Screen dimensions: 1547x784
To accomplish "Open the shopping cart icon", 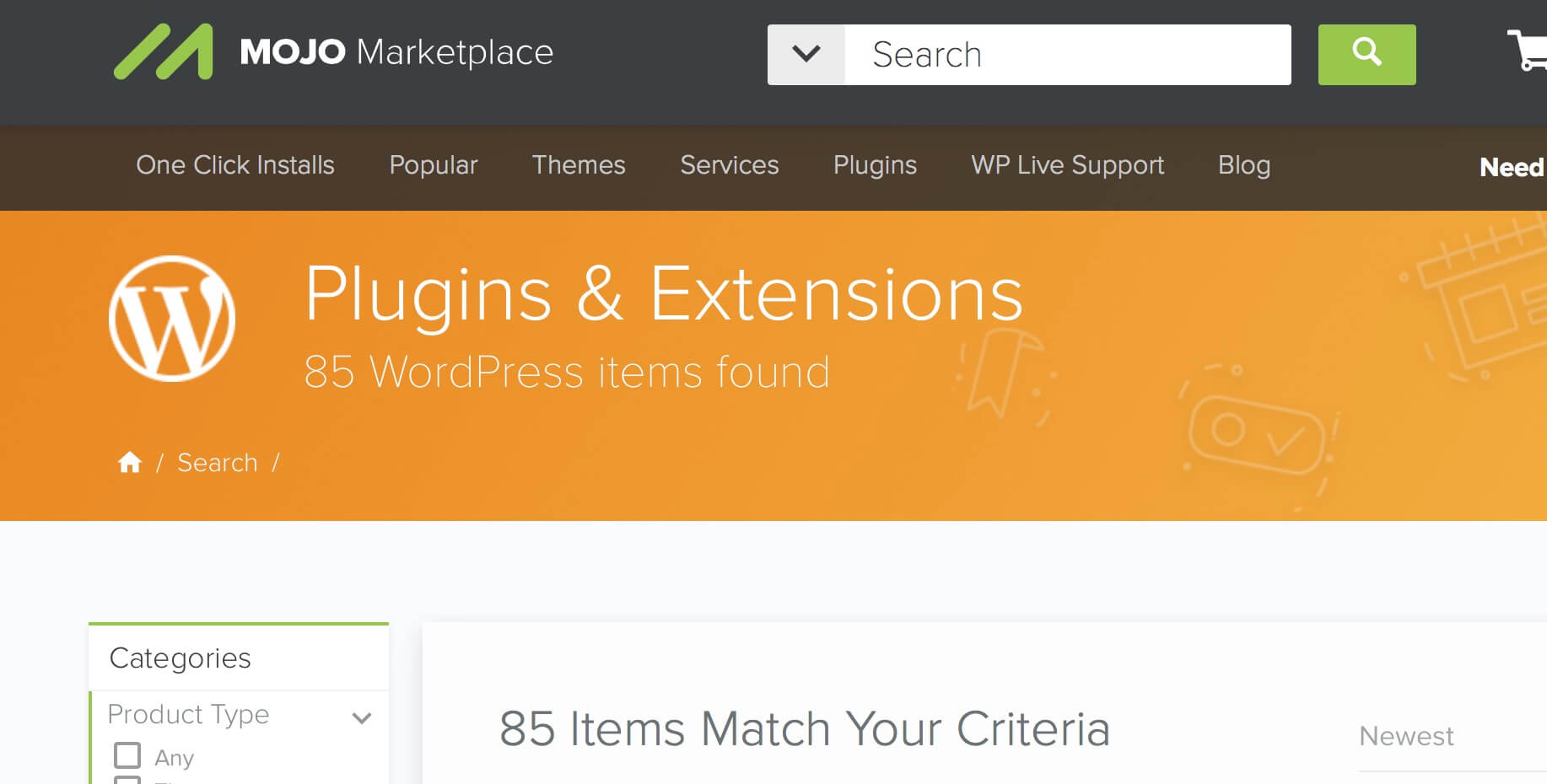I will pyautogui.click(x=1528, y=51).
